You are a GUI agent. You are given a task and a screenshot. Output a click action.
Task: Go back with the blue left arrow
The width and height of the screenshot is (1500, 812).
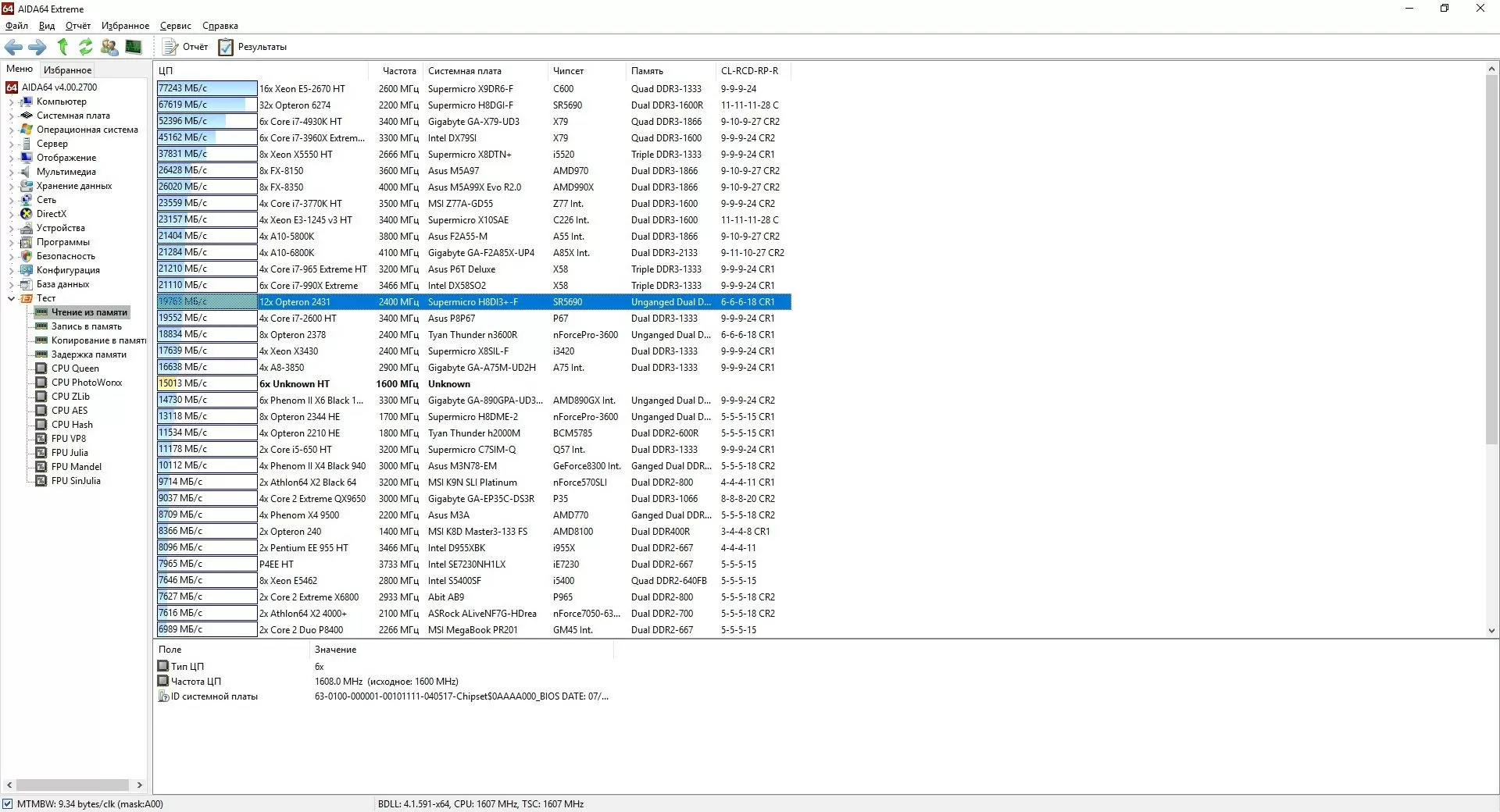click(x=13, y=47)
